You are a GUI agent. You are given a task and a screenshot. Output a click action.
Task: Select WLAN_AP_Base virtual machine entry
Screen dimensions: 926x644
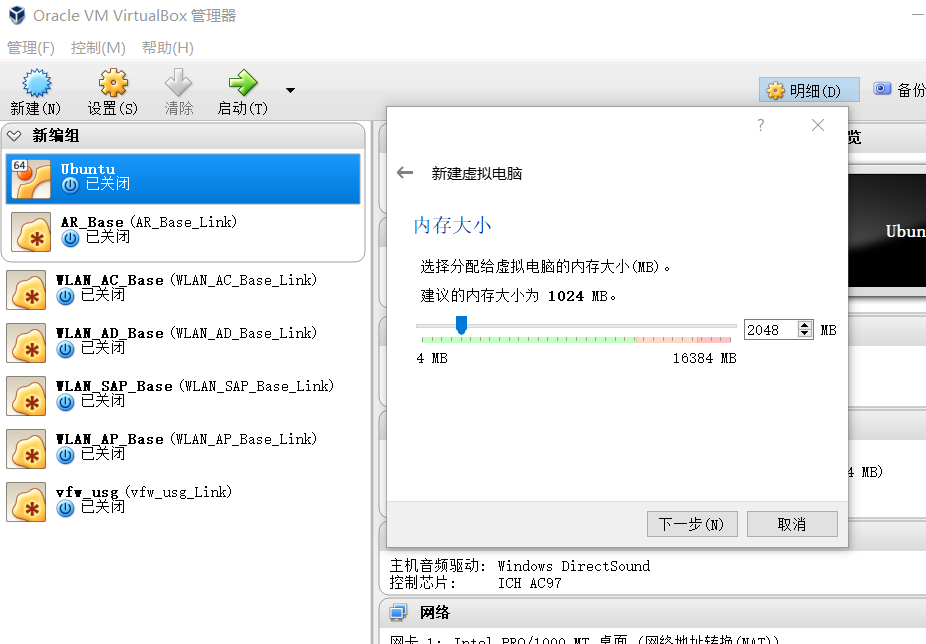[x=183, y=448]
